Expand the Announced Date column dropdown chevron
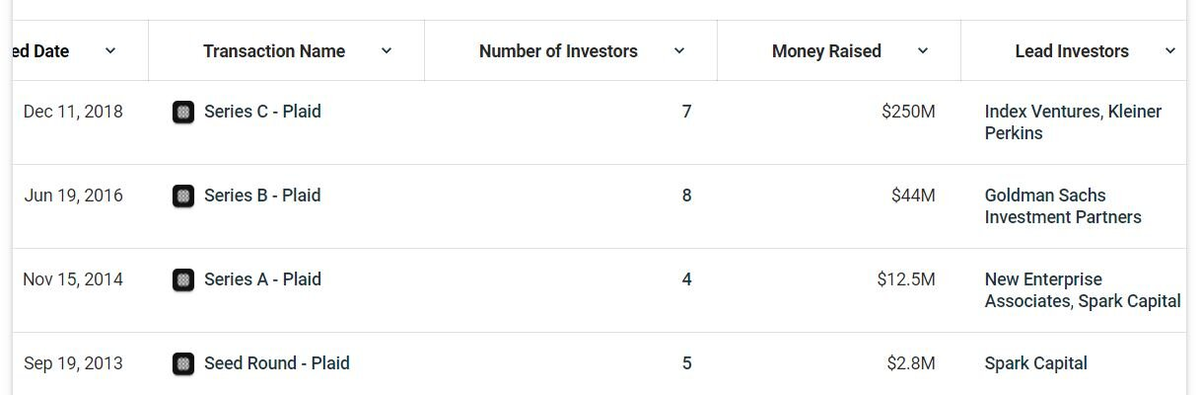The width and height of the screenshot is (1200, 395). pyautogui.click(x=110, y=52)
